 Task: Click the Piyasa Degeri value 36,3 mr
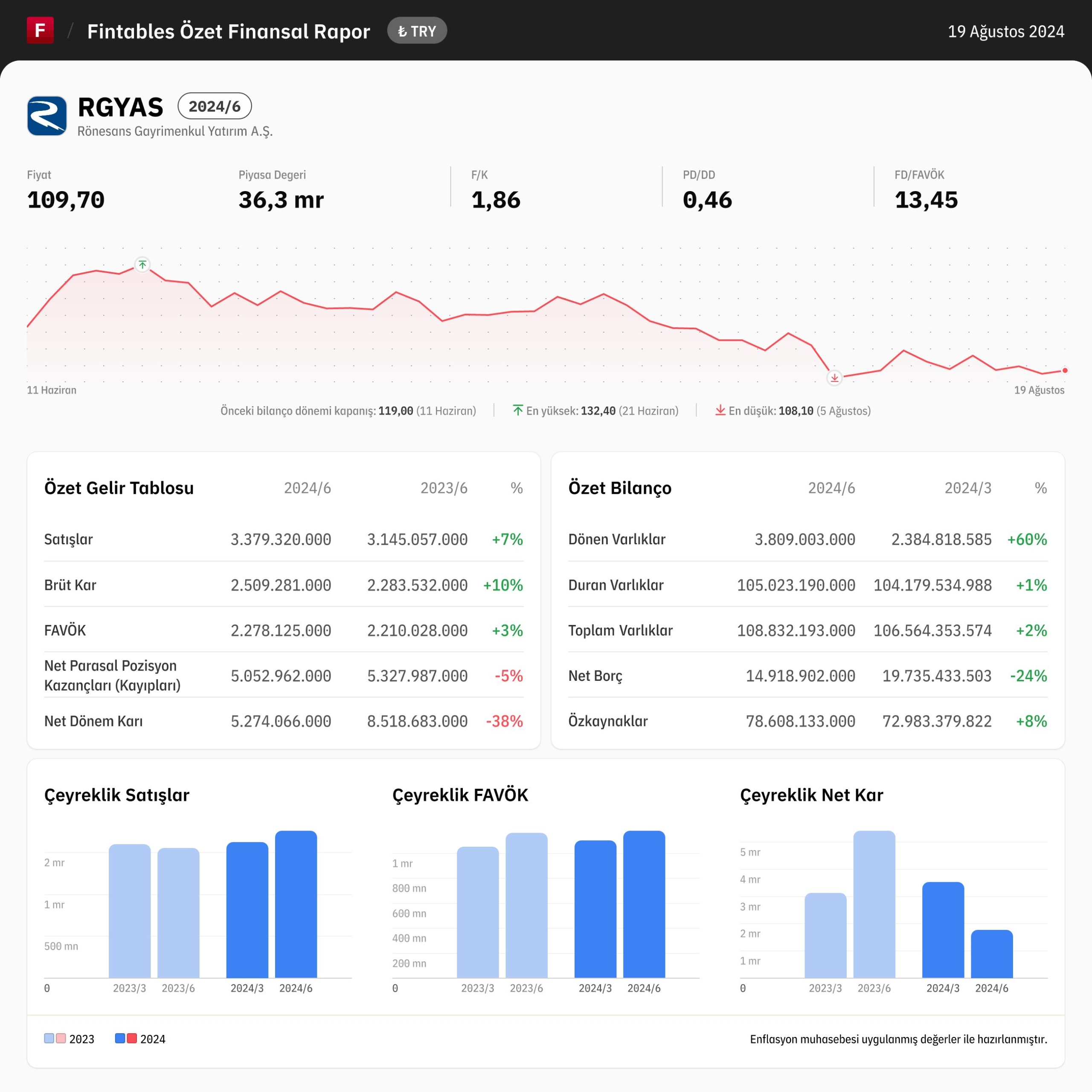coord(281,200)
